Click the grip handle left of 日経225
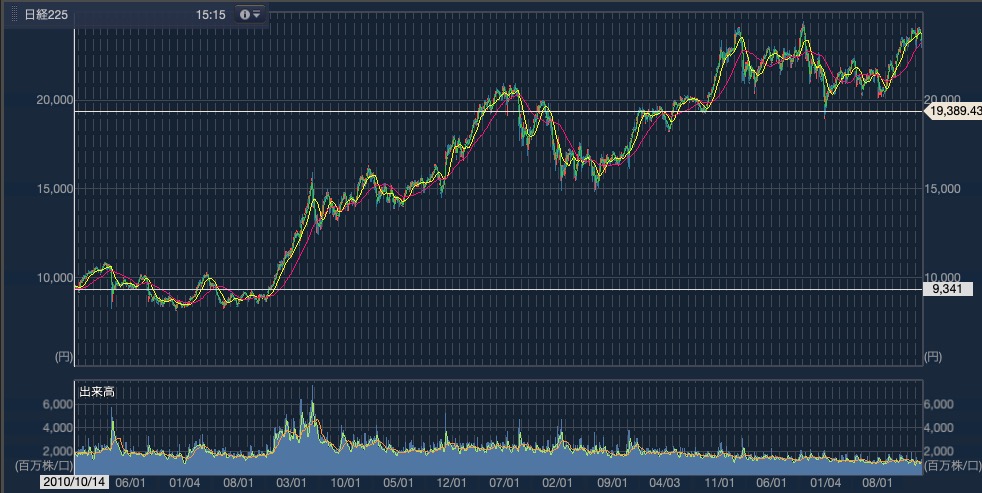Image resolution: width=982 pixels, height=493 pixels. coord(14,14)
